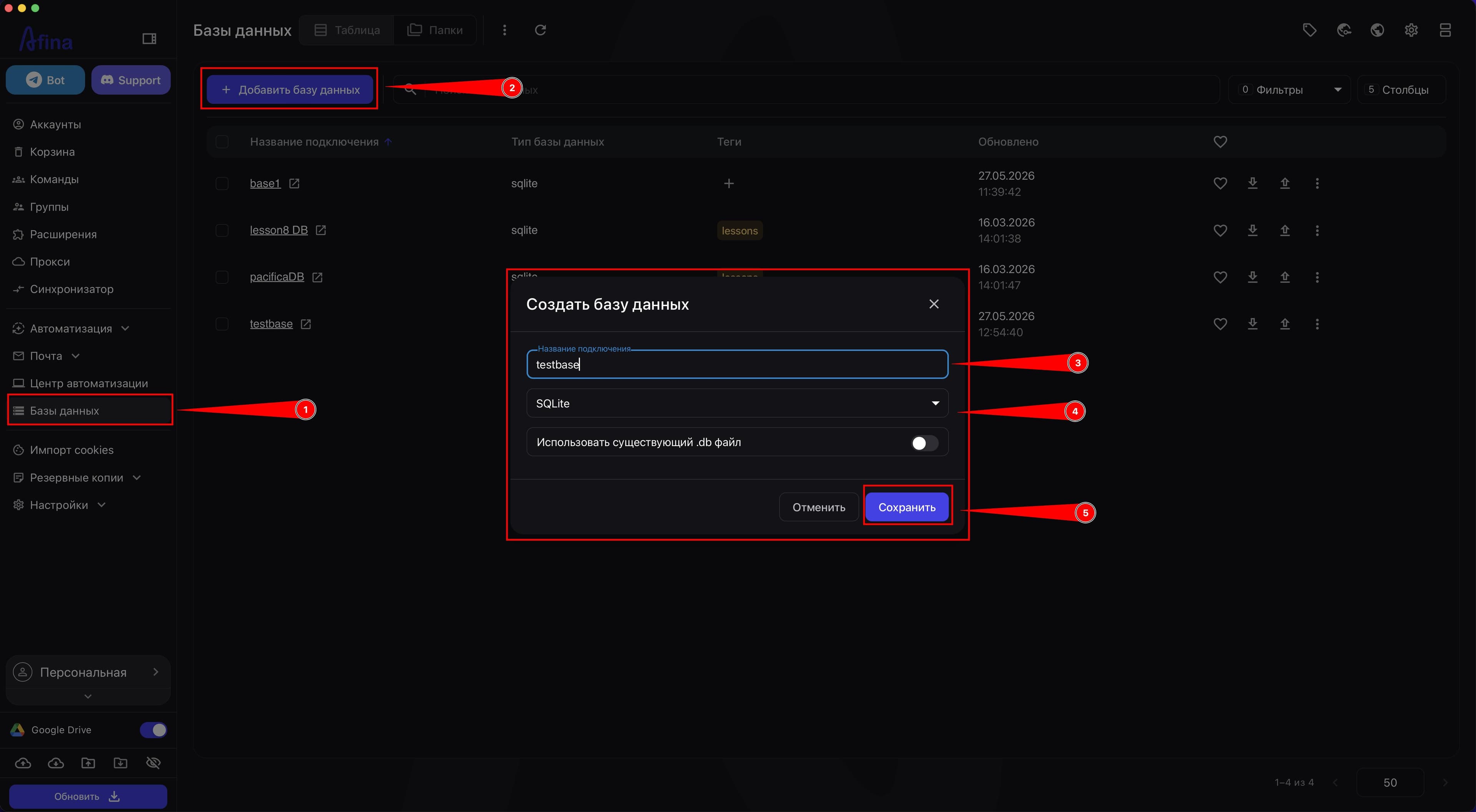Click the server stack icon in top bar
The height and width of the screenshot is (812, 1476).
[x=1445, y=30]
